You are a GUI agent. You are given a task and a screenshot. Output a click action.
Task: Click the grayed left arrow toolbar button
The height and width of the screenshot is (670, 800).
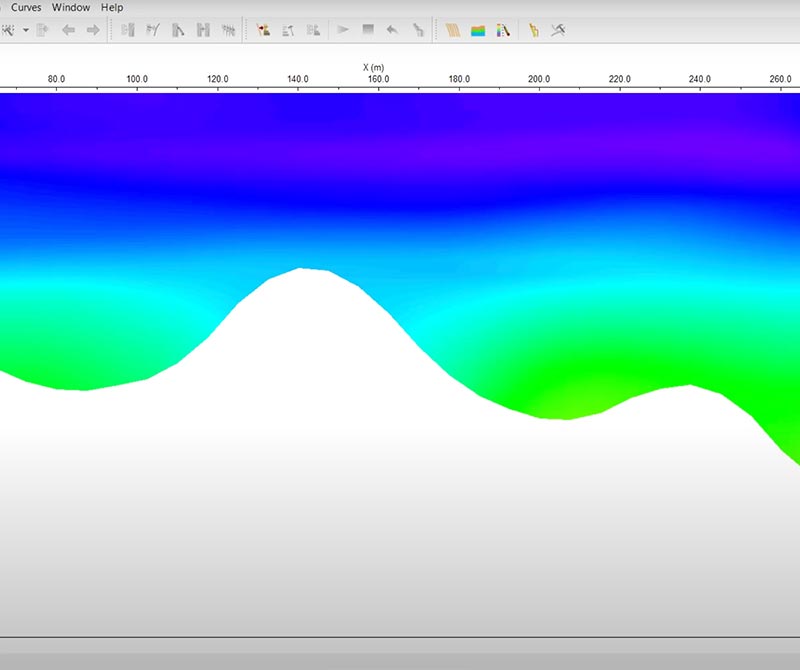(68, 30)
